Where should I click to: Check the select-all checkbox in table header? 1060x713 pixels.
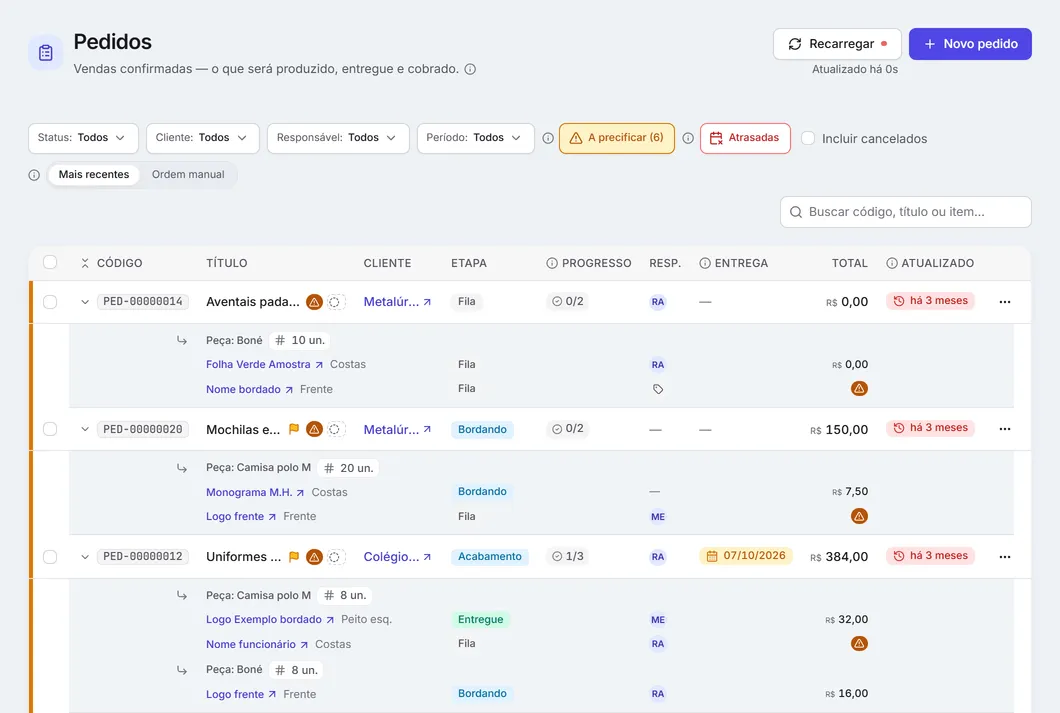tap(50, 262)
